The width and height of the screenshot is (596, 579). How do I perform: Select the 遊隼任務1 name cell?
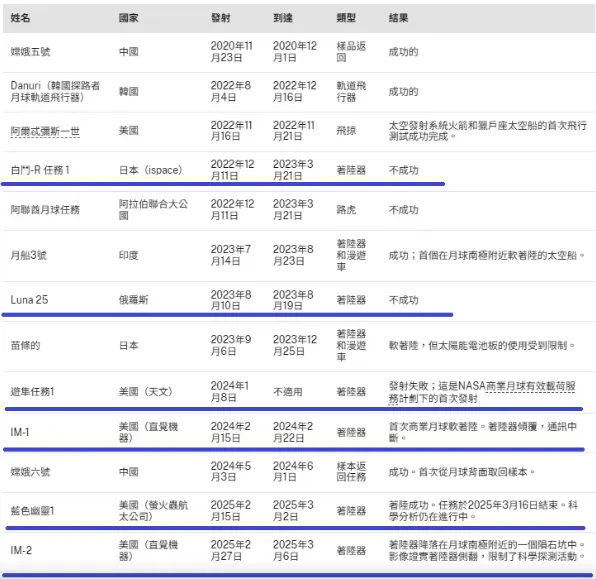point(32,392)
